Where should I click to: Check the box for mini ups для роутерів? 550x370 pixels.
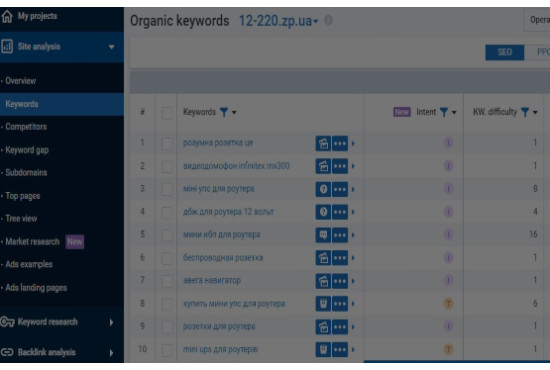pyautogui.click(x=167, y=350)
